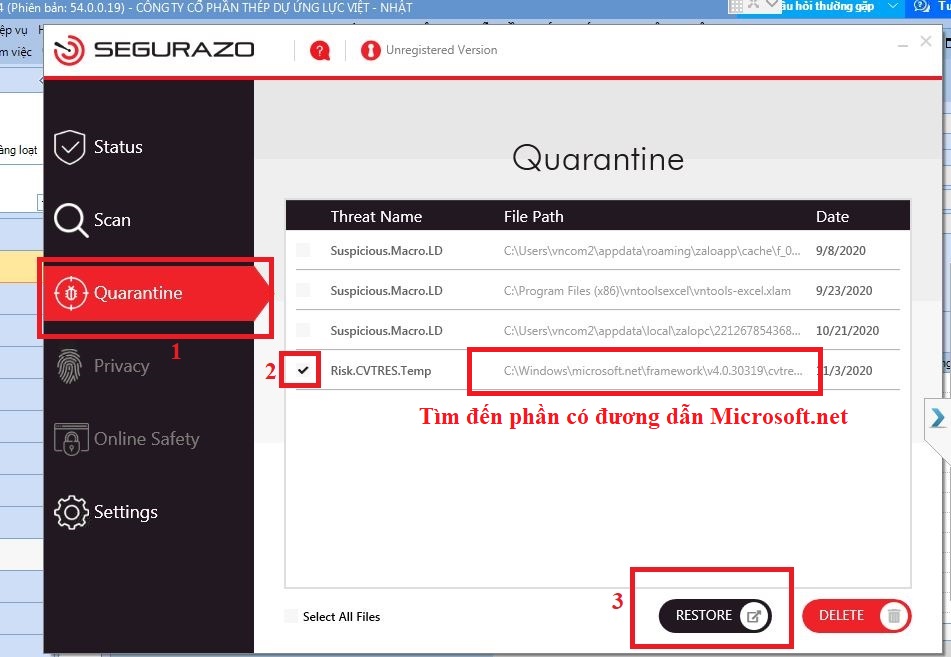
Task: Go to the Scan section
Action: 92,220
